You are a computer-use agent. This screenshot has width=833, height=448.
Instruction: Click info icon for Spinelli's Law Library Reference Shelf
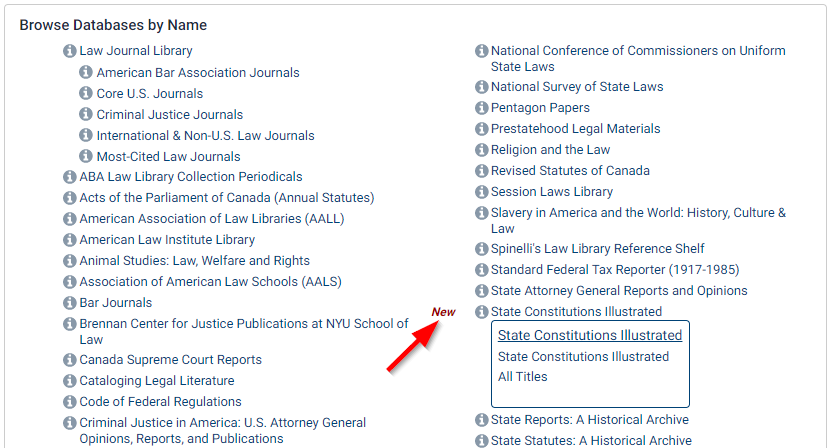click(x=481, y=249)
